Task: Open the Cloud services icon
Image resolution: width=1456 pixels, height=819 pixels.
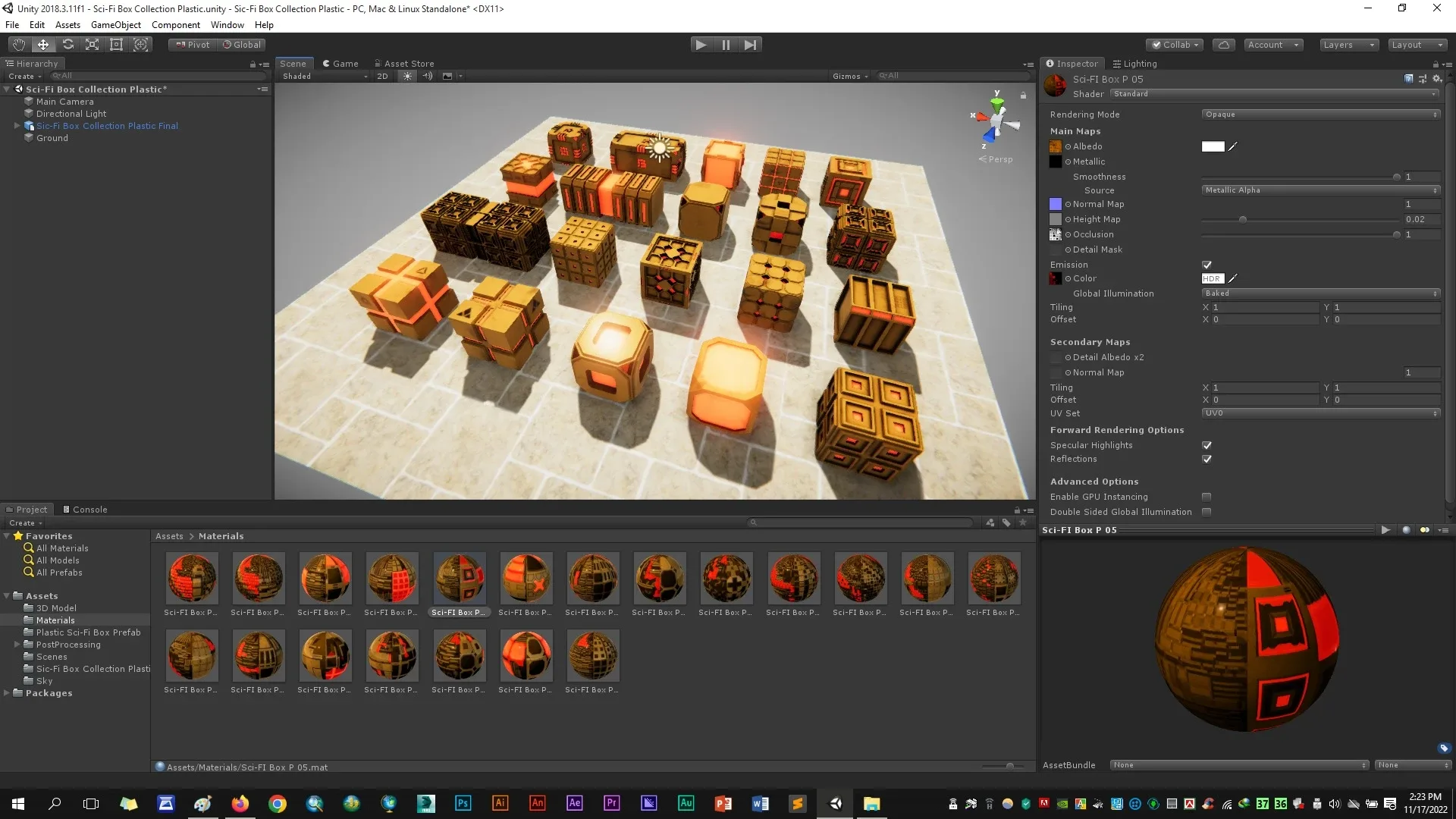Action: click(x=1223, y=45)
